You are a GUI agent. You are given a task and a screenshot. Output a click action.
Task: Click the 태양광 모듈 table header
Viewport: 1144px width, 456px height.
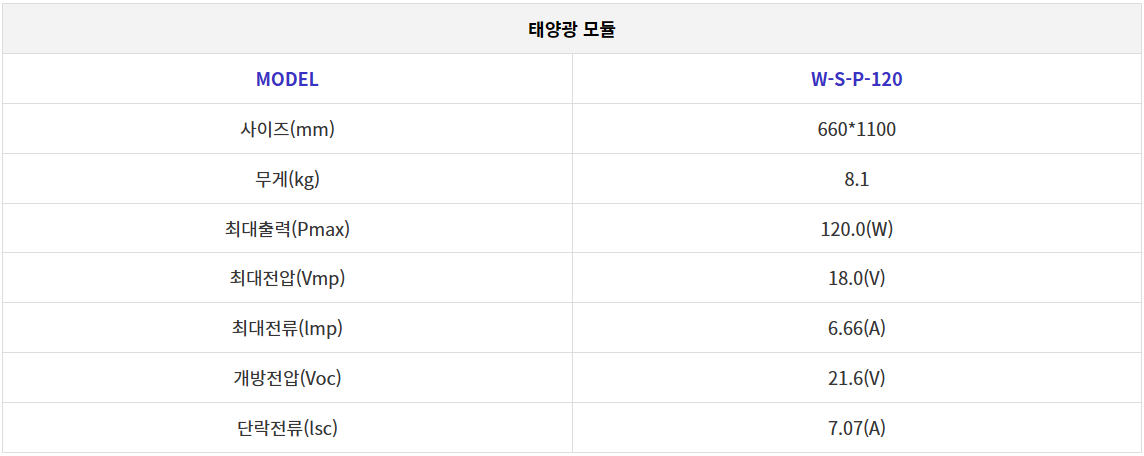click(572, 29)
